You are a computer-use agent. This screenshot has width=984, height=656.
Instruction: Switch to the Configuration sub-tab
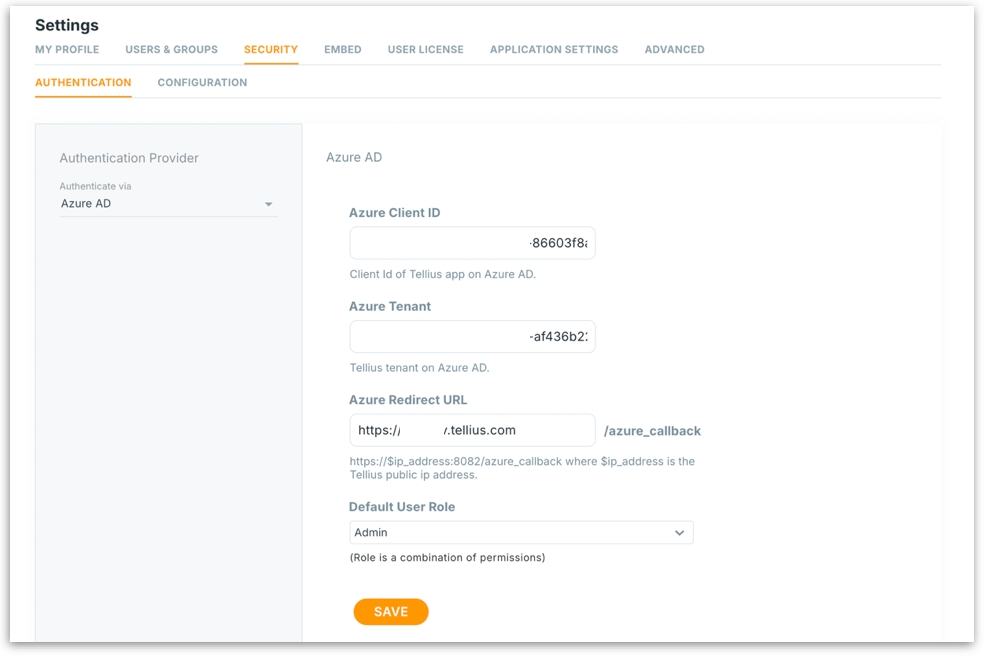[x=202, y=82]
